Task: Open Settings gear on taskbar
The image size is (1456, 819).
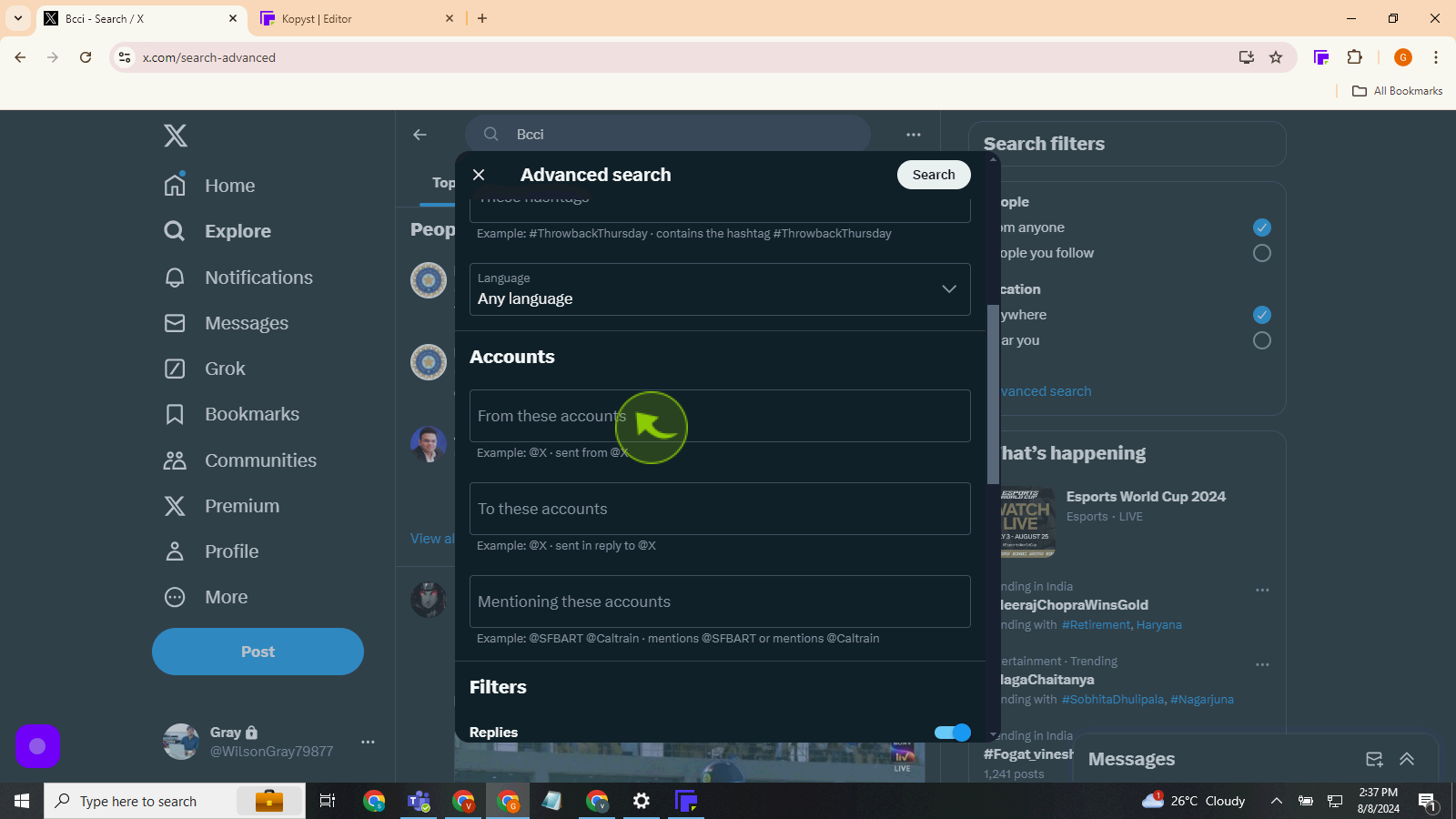Action: point(642,801)
